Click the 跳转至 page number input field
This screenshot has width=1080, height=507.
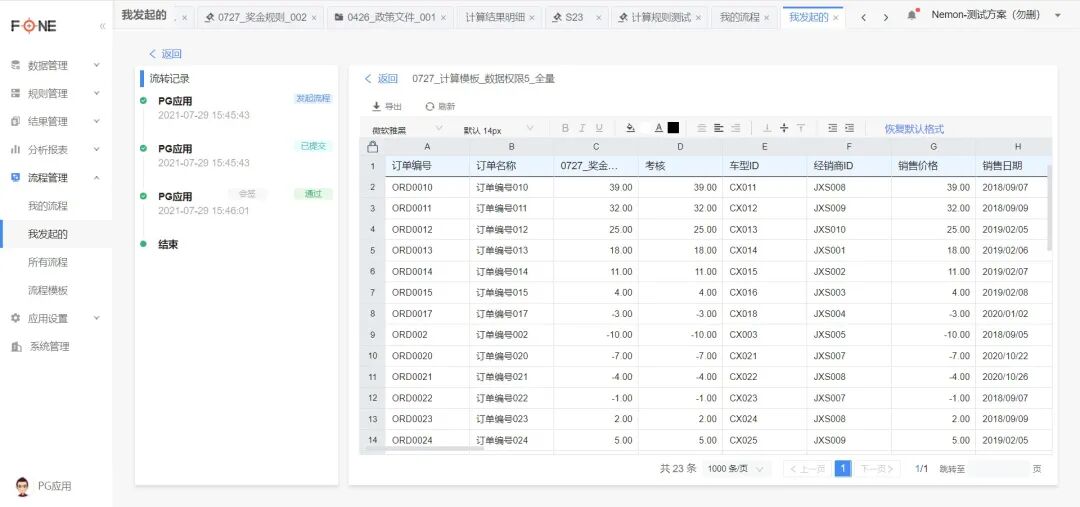[999, 468]
